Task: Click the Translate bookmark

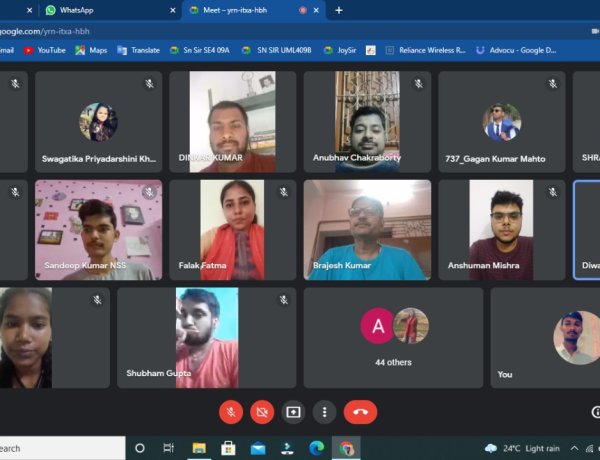Action: coord(138,50)
